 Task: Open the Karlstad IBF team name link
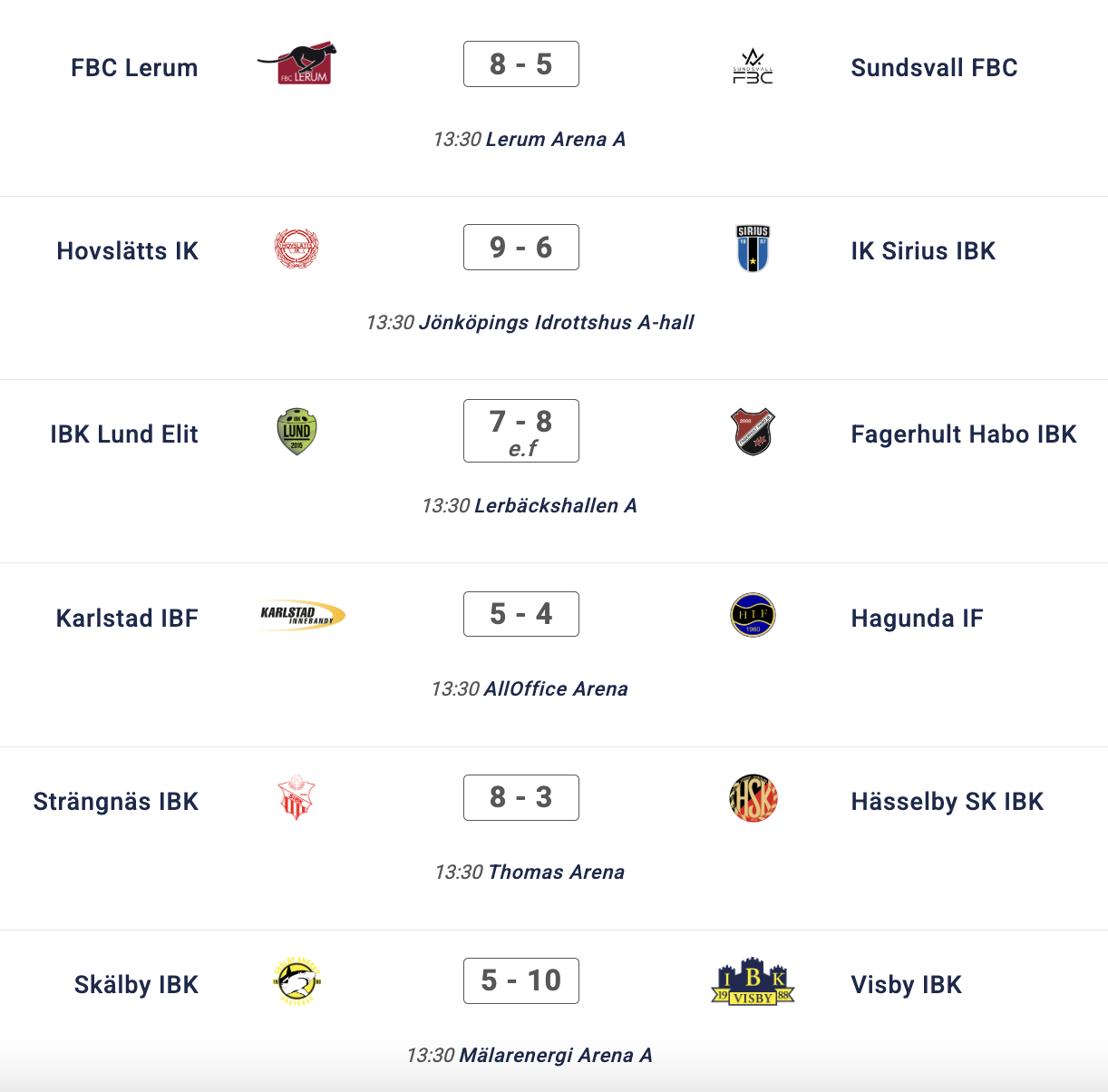tap(127, 618)
